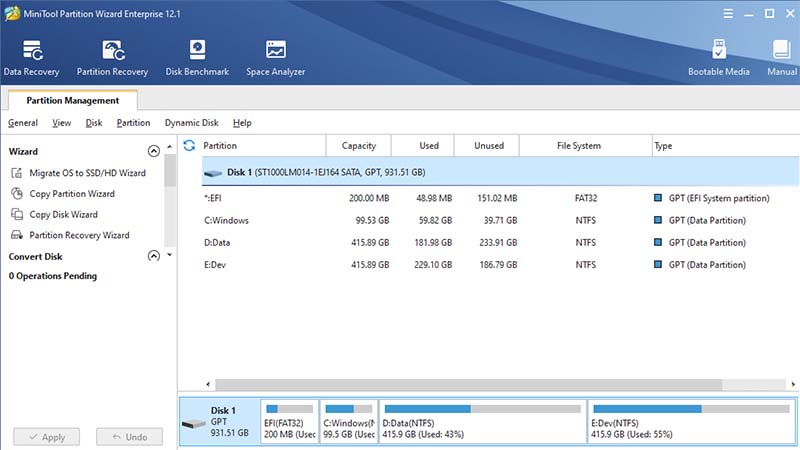
Task: Open the Dynamic Disk menu
Action: (x=191, y=123)
